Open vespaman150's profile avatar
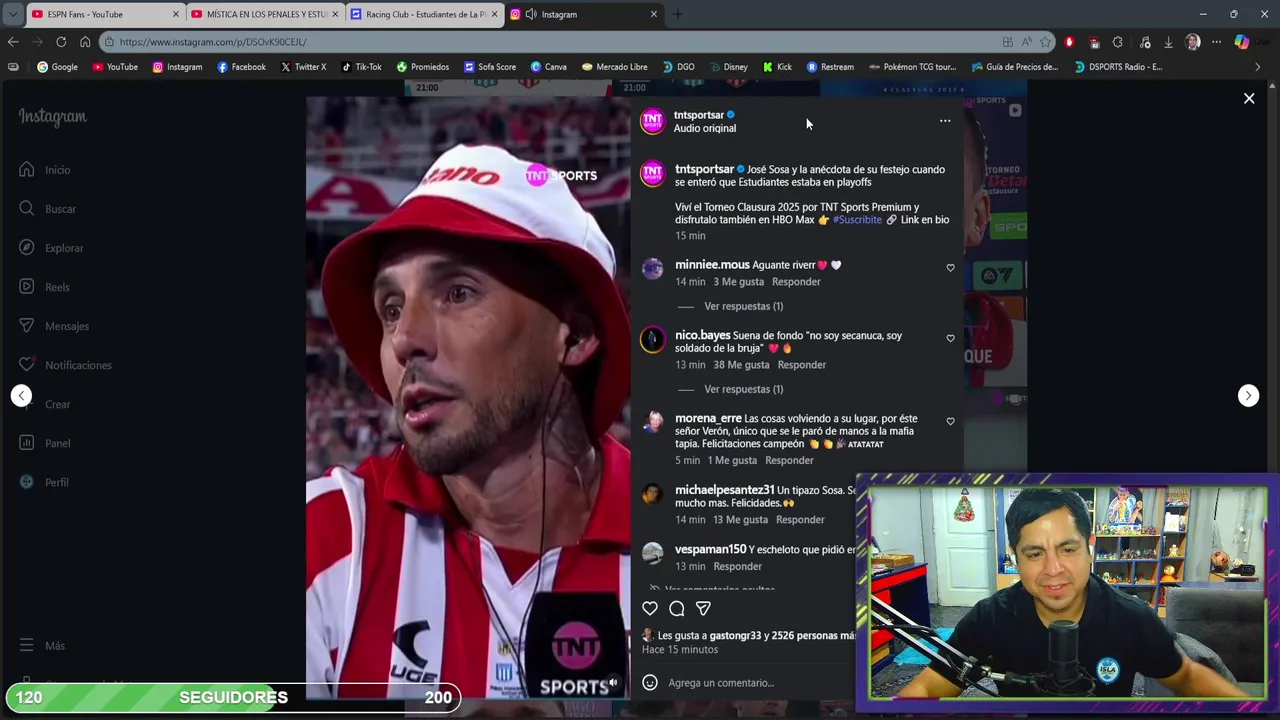This screenshot has height=720, width=1280. (x=652, y=553)
